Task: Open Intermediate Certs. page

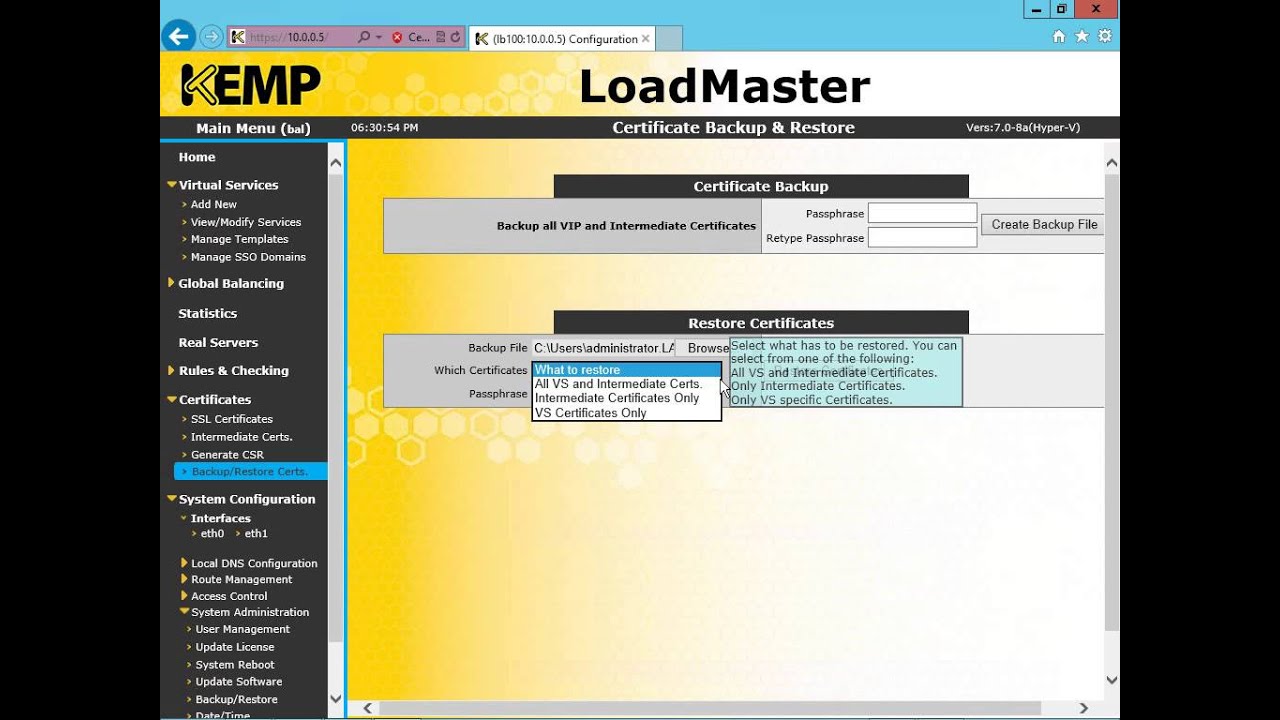Action: tap(241, 437)
